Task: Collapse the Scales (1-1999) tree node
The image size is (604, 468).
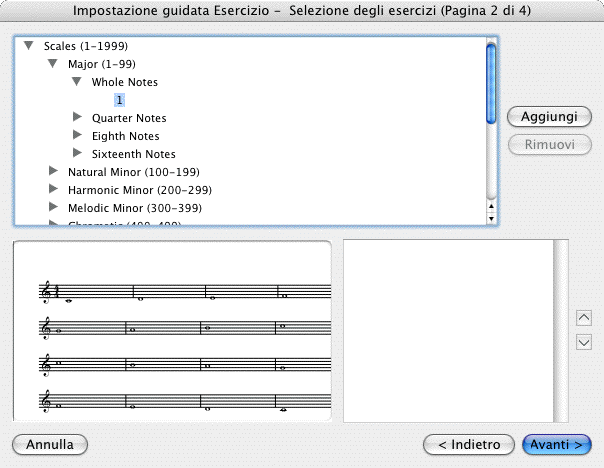Action: [29, 46]
